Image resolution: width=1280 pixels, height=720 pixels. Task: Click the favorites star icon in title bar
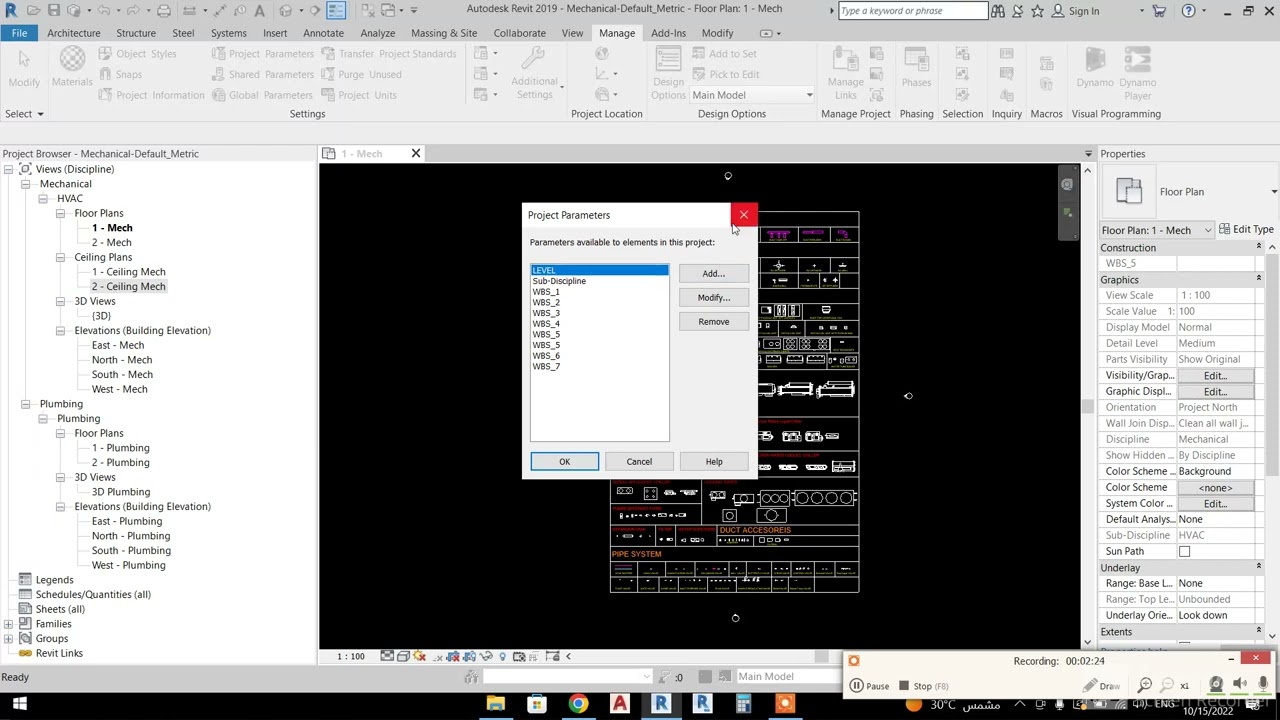click(x=1037, y=11)
